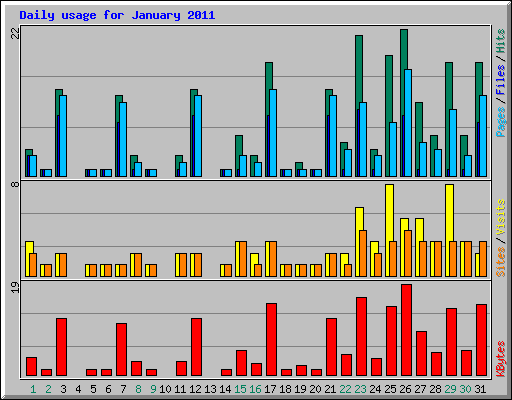Image resolution: width=512 pixels, height=400 pixels.
Task: Click the day 13 axis label
Action: pos(210,389)
